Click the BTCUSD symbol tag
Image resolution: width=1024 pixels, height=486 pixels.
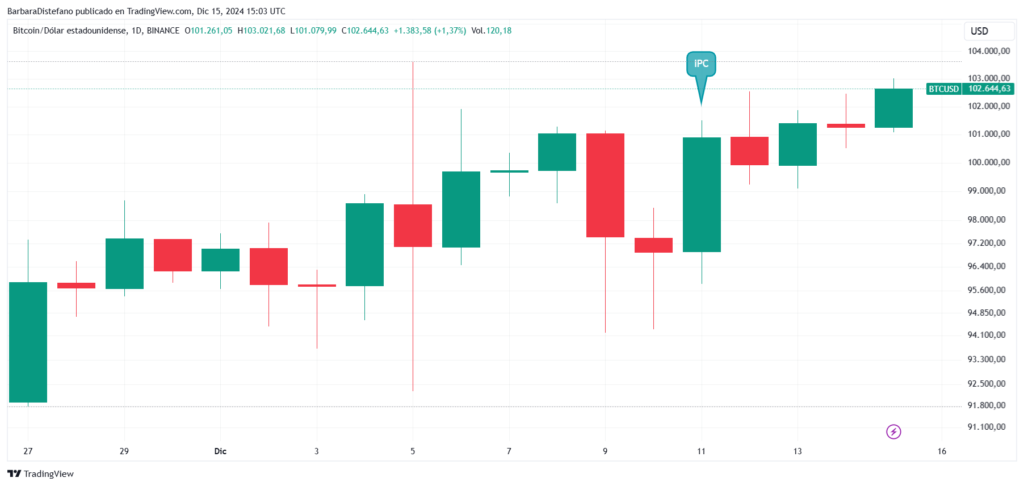[943, 89]
